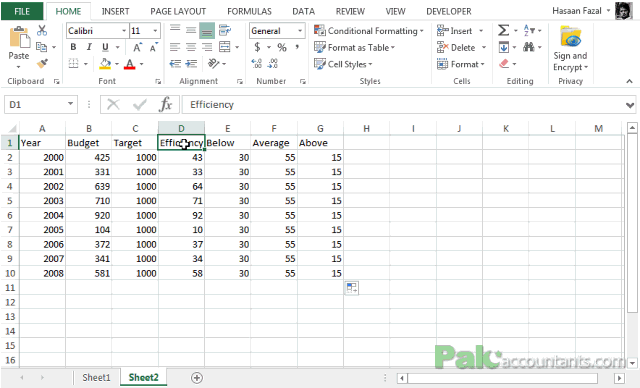Switch to the FORMULAS tab
The width and height of the screenshot is (640, 388).
[249, 11]
